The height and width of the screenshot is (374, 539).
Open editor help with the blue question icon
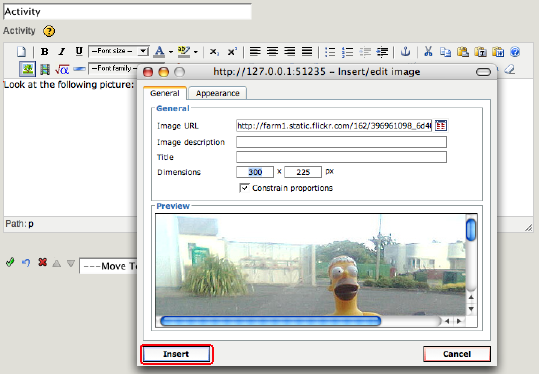(x=515, y=52)
